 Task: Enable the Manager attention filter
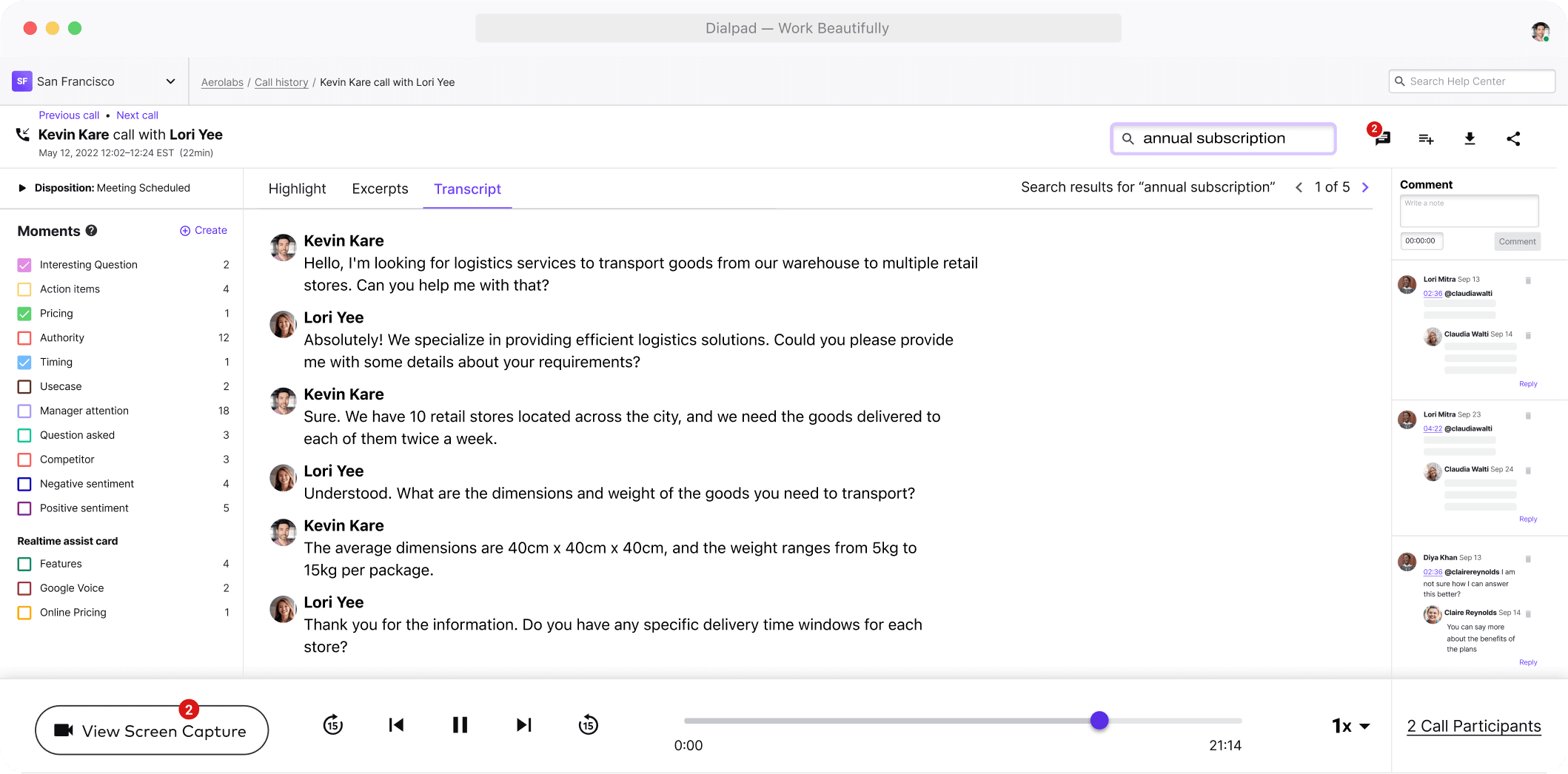24,411
